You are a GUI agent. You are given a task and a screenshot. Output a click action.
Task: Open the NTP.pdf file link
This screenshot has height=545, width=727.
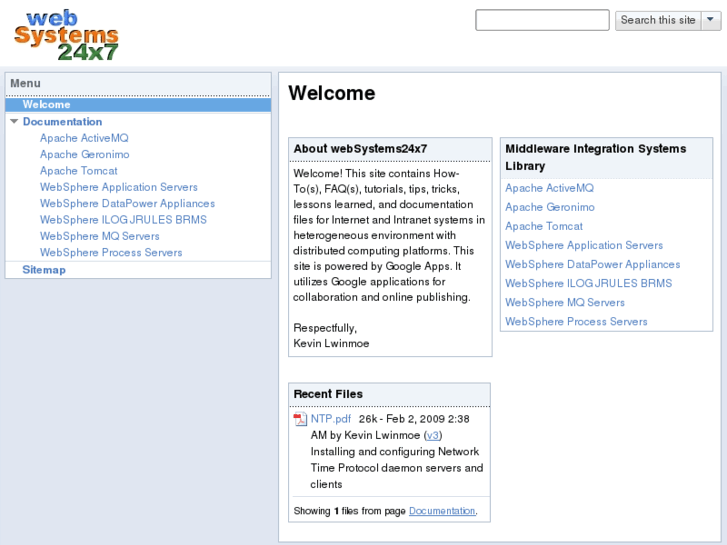tap(331, 419)
